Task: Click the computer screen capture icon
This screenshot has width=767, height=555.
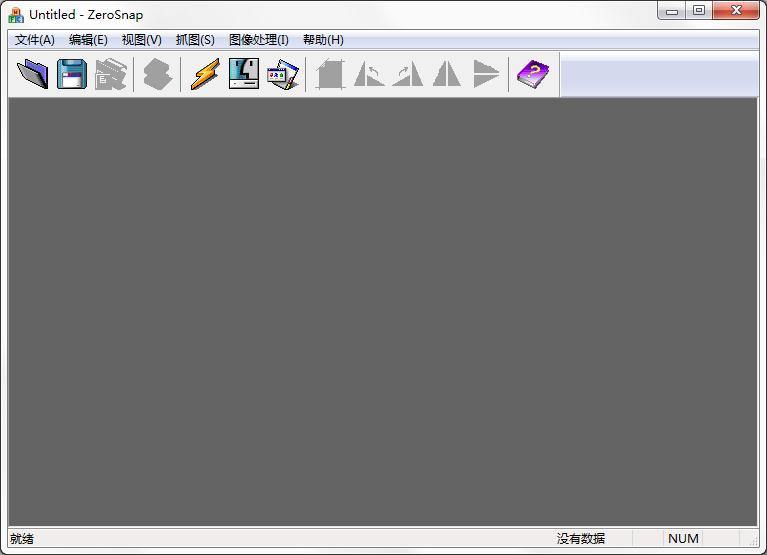Action: 243,74
